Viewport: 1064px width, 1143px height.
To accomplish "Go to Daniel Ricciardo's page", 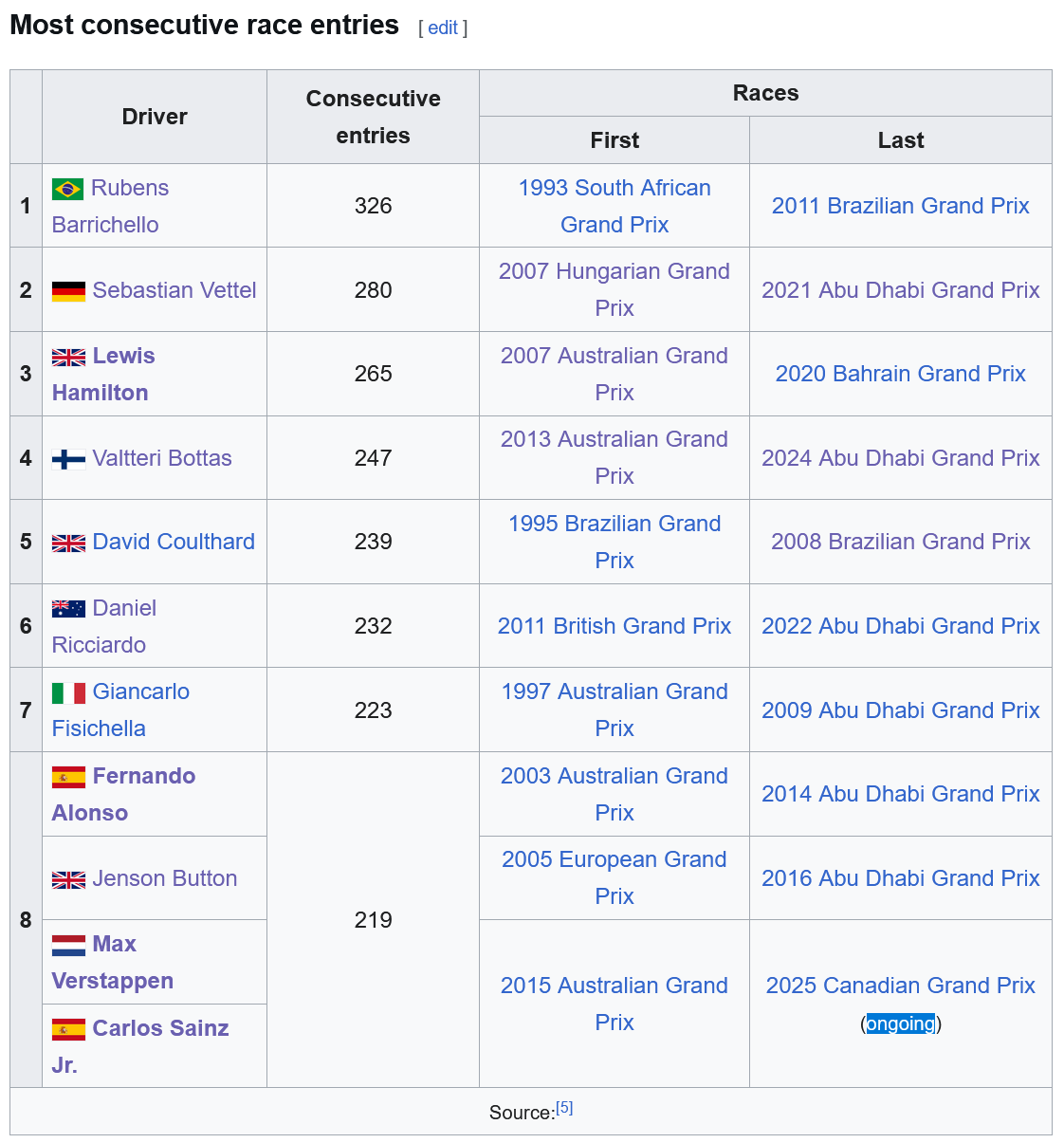I will tap(104, 626).
